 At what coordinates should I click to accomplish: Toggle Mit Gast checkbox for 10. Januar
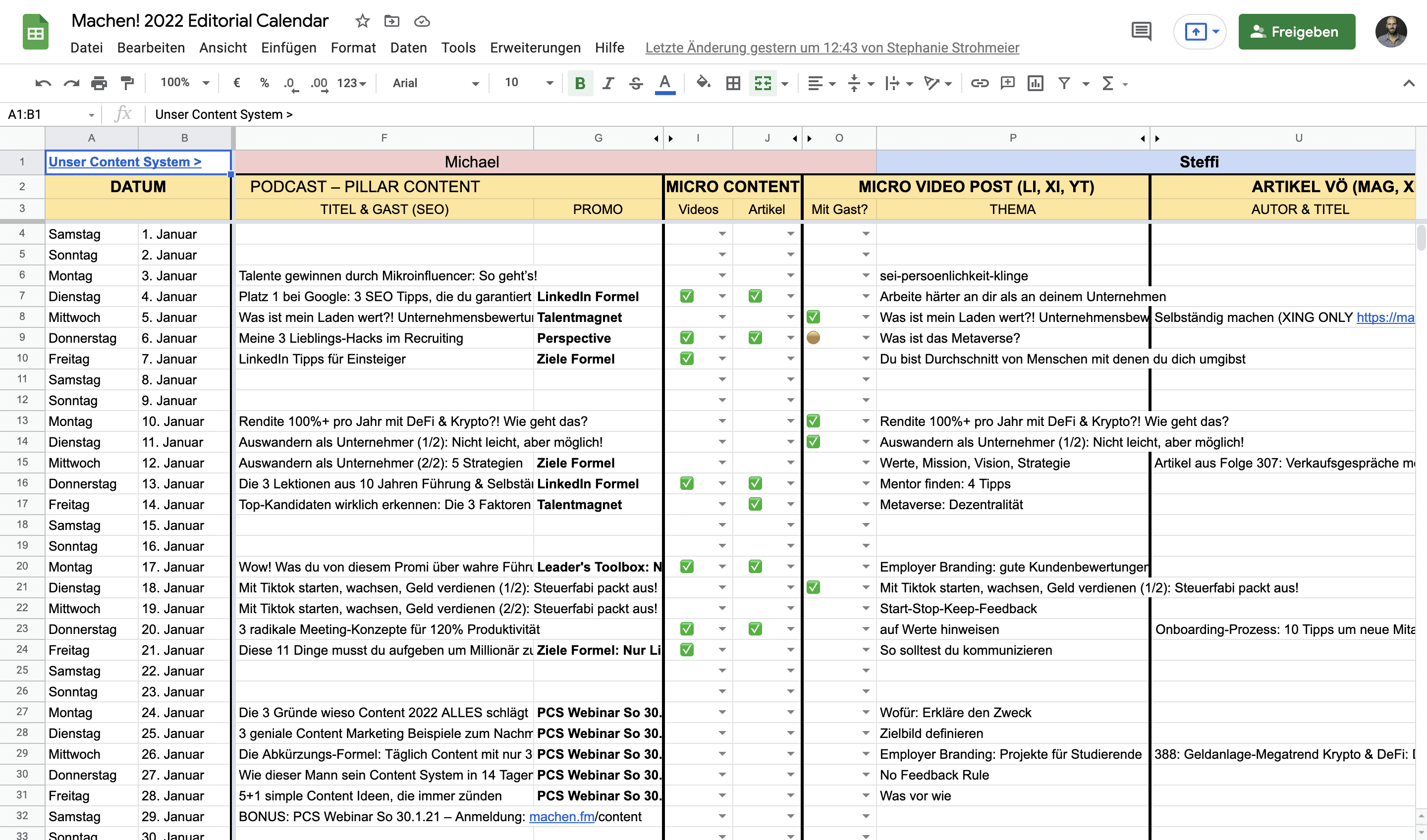[x=813, y=421]
